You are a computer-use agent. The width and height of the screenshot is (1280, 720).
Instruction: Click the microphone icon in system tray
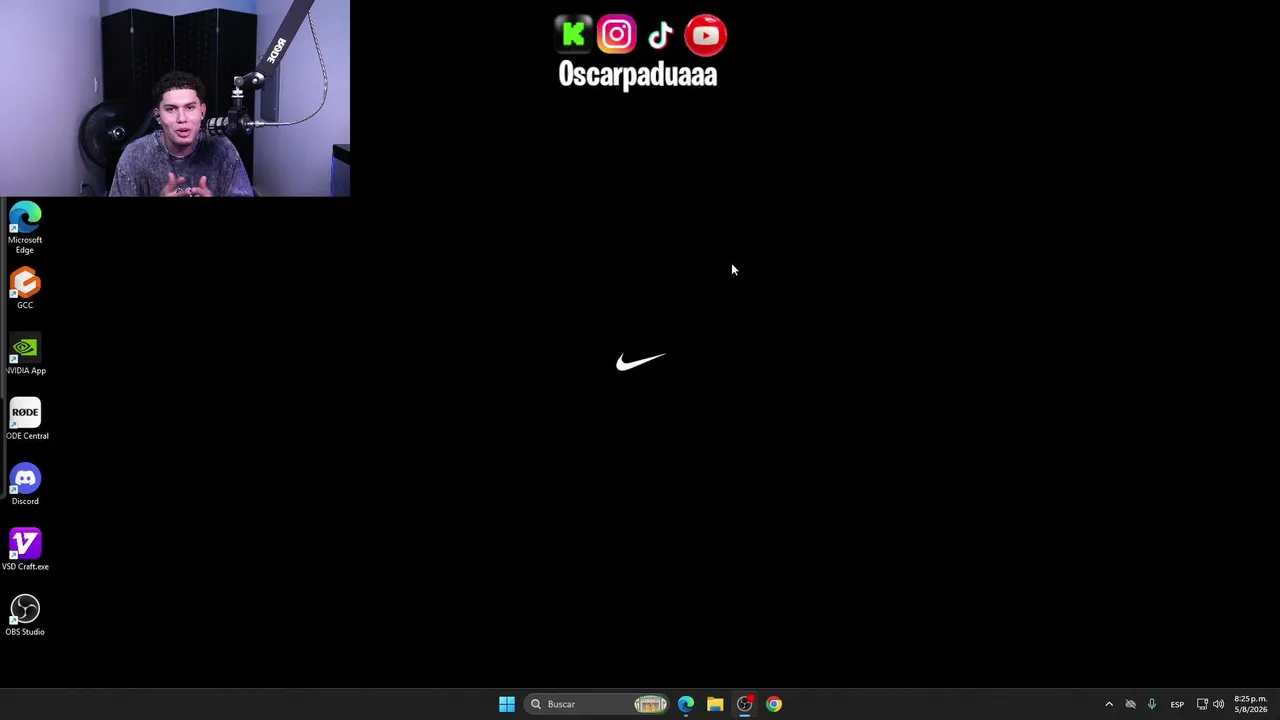click(1152, 704)
